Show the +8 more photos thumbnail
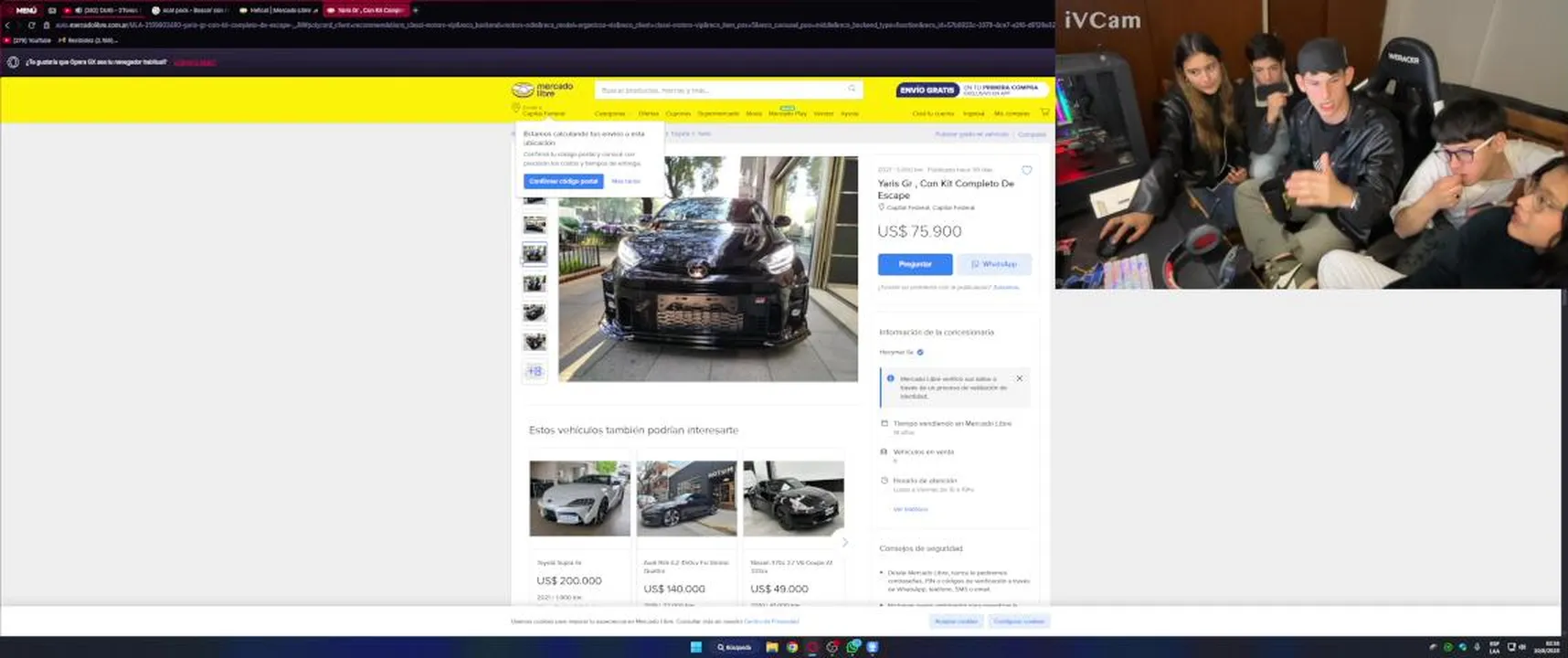Screen dimensions: 1568x658 [x=535, y=371]
